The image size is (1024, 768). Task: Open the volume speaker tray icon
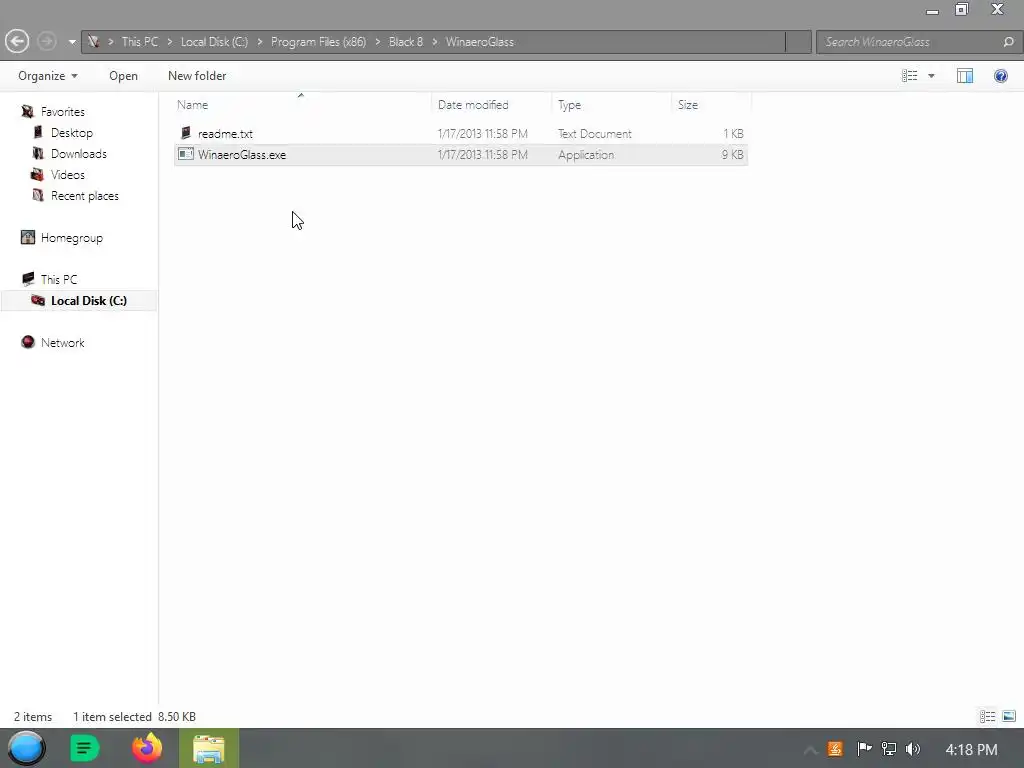(x=913, y=749)
